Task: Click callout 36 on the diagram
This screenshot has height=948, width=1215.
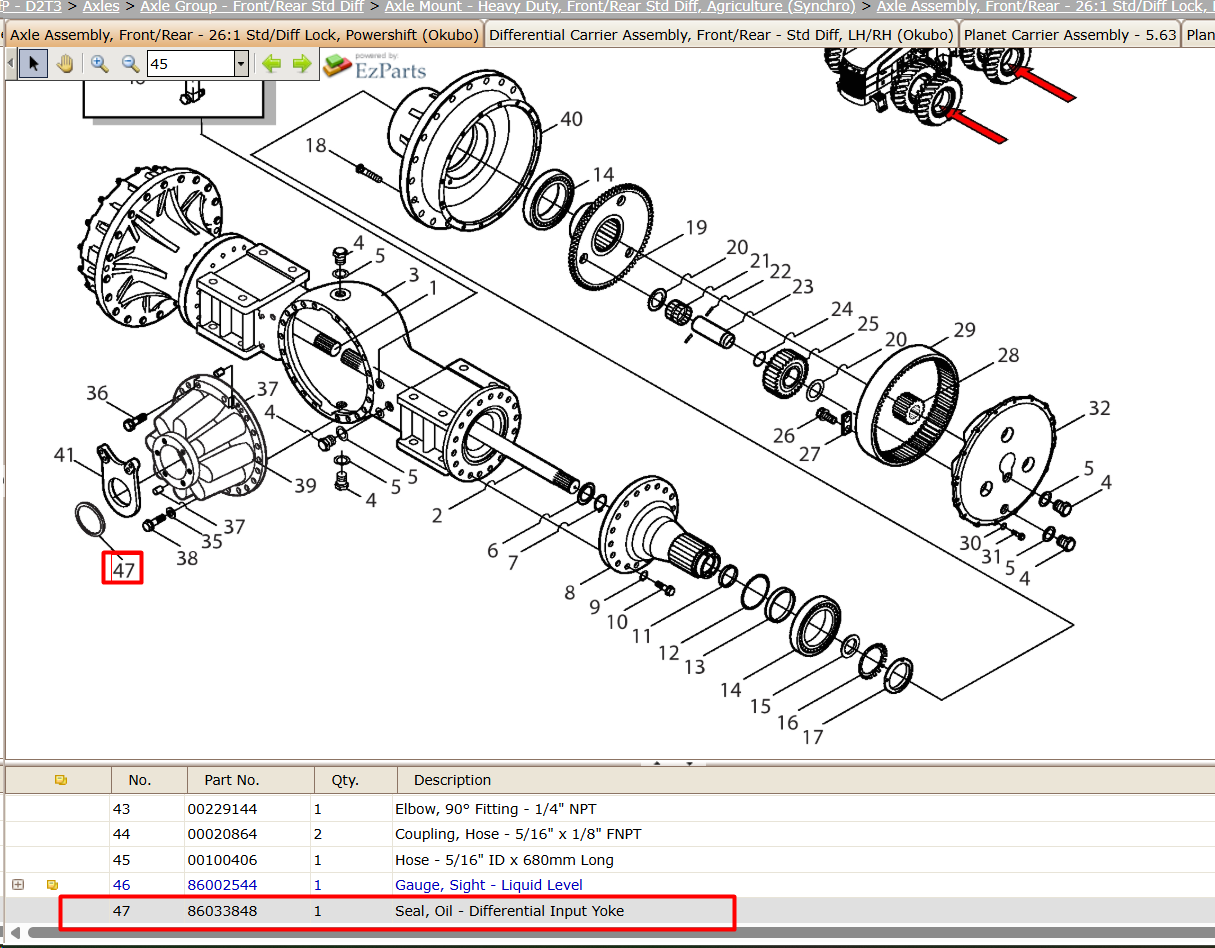Action: [x=97, y=393]
